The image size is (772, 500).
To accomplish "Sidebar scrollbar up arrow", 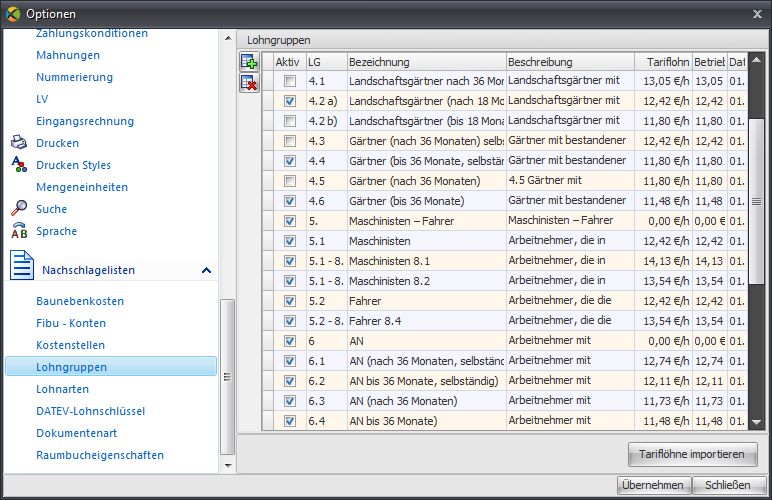I will [x=228, y=38].
